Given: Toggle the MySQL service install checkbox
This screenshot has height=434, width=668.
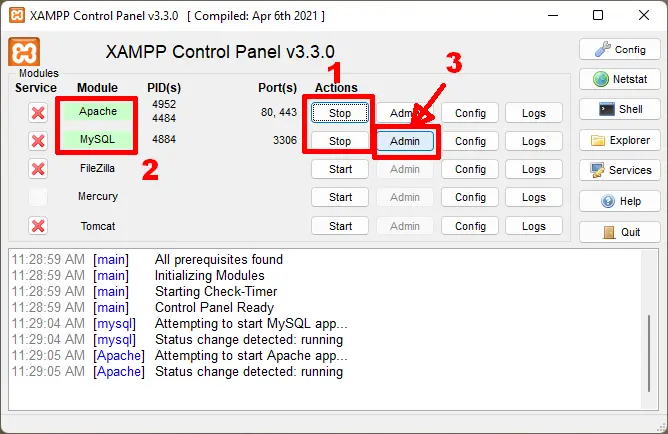Looking at the screenshot, I should [x=38, y=141].
